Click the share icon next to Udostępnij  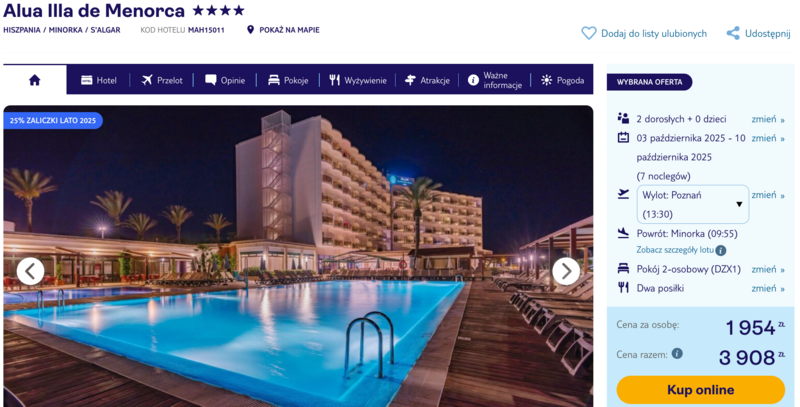[733, 34]
